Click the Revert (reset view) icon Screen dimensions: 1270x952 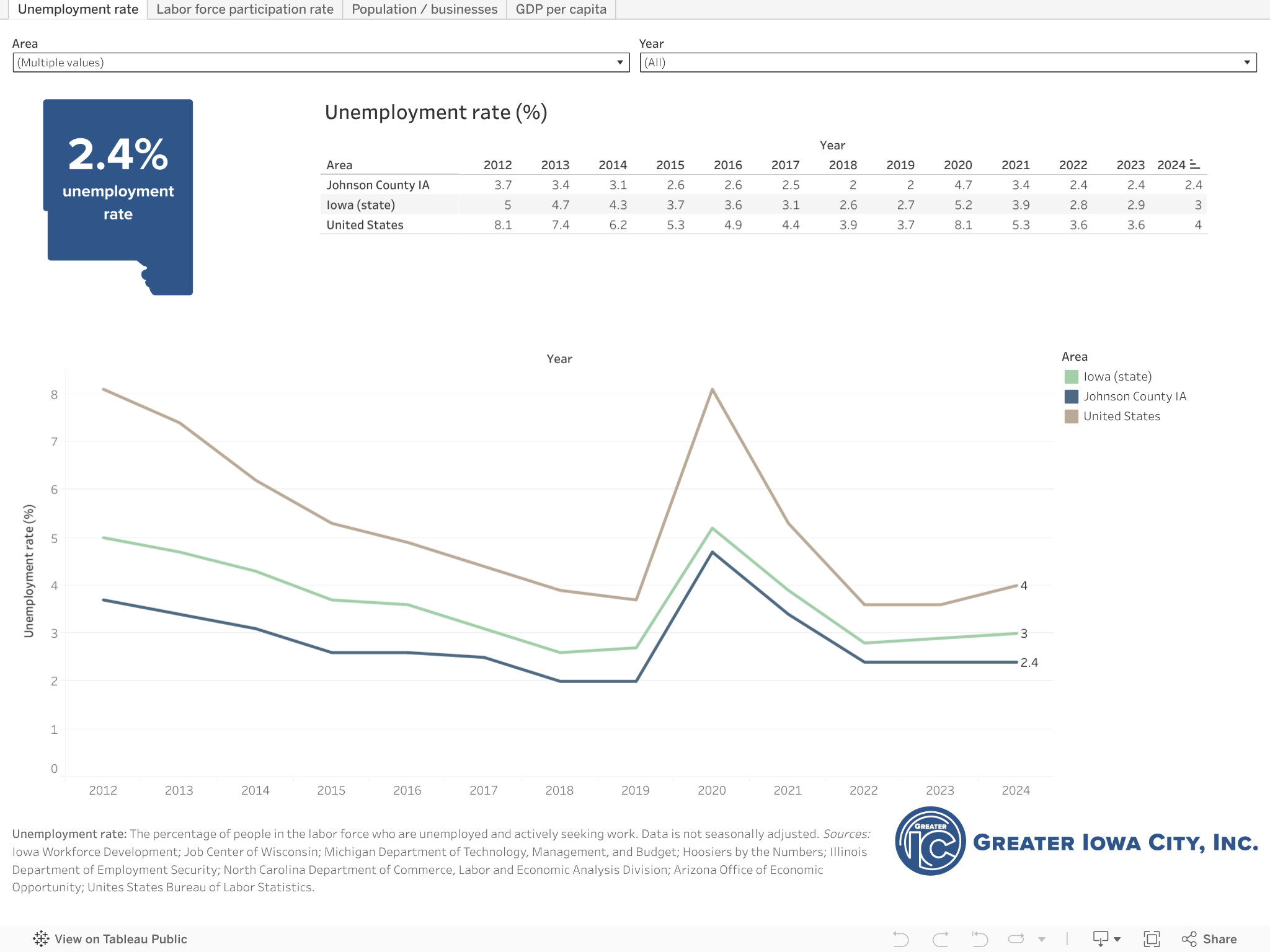(x=979, y=939)
